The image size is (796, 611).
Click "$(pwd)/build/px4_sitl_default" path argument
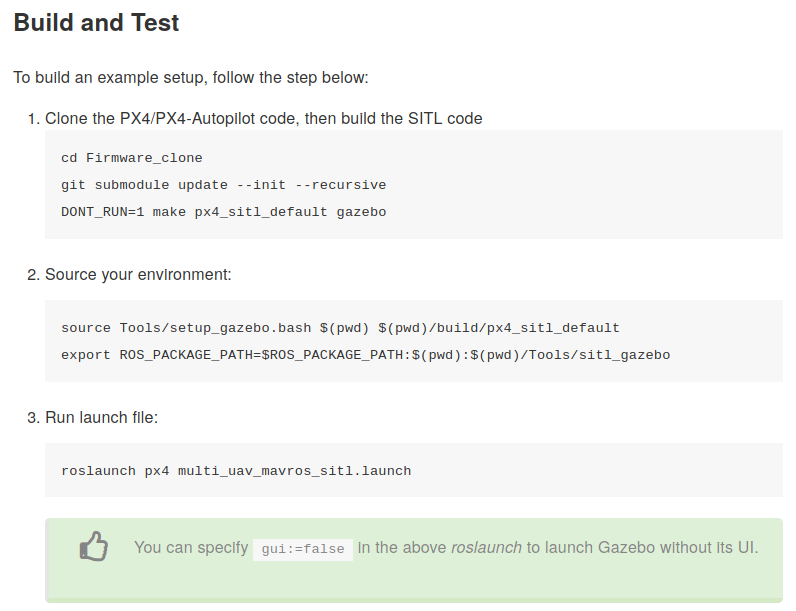[499, 328]
